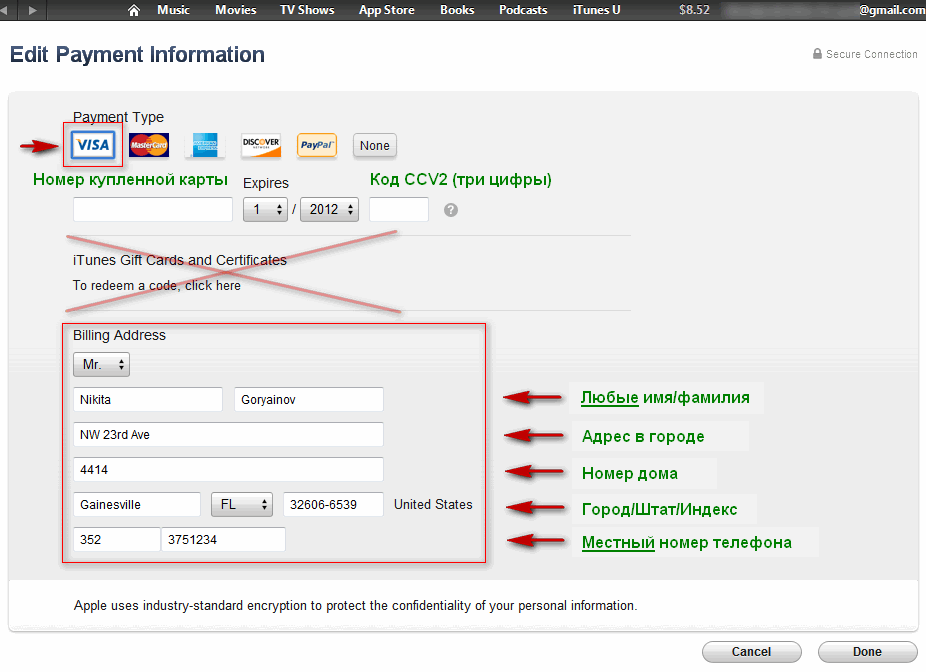
Task: Click the 'Payment Type' label
Action: tap(118, 117)
